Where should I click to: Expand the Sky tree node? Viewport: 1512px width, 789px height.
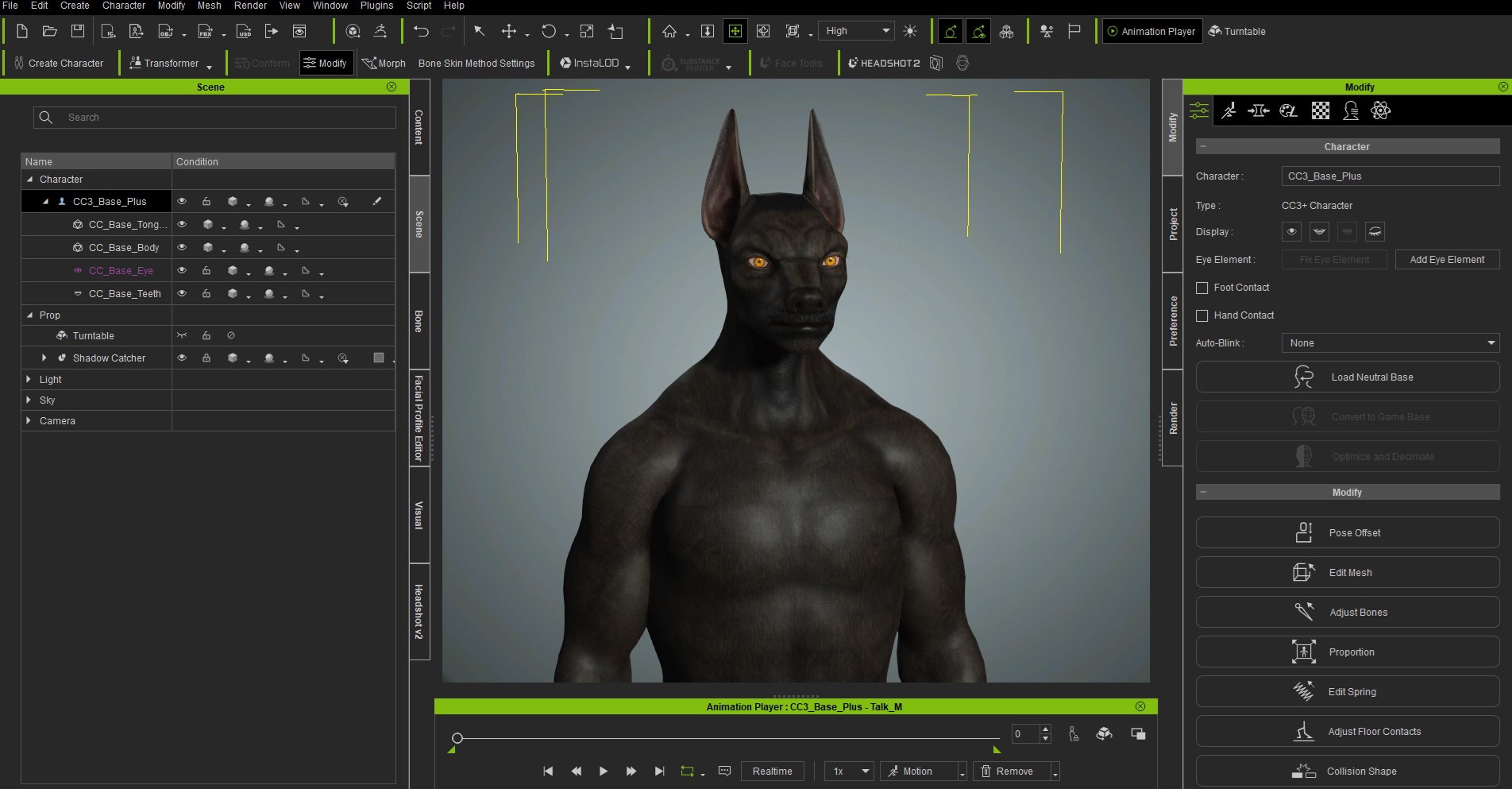pos(29,400)
